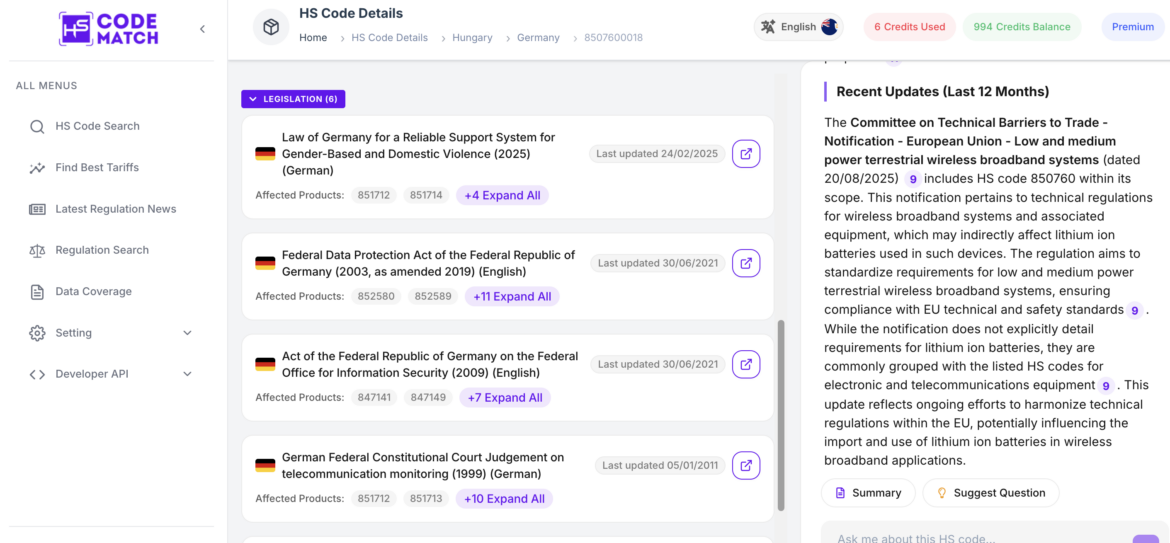This screenshot has width=1170, height=543.
Task: Go to Home breadcrumb
Action: [x=313, y=37]
